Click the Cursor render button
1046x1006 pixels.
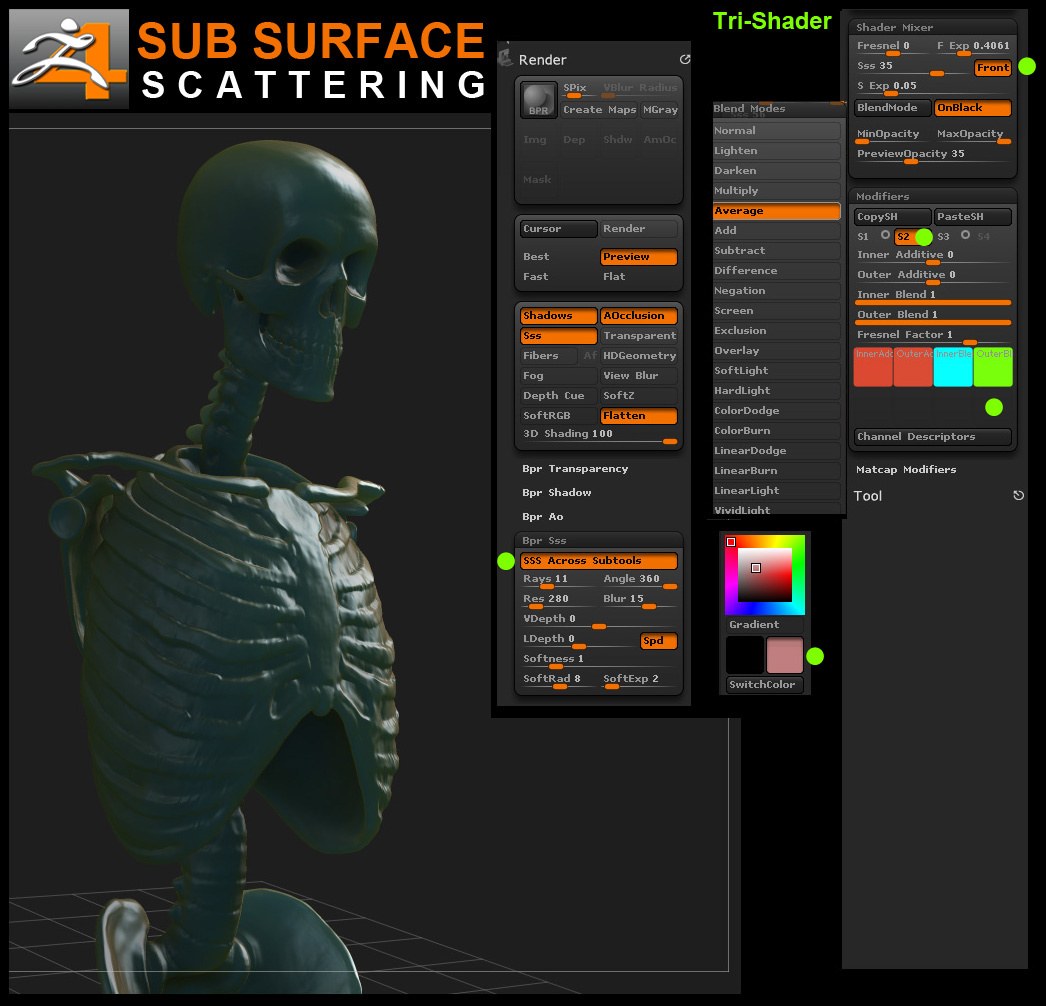[558, 229]
